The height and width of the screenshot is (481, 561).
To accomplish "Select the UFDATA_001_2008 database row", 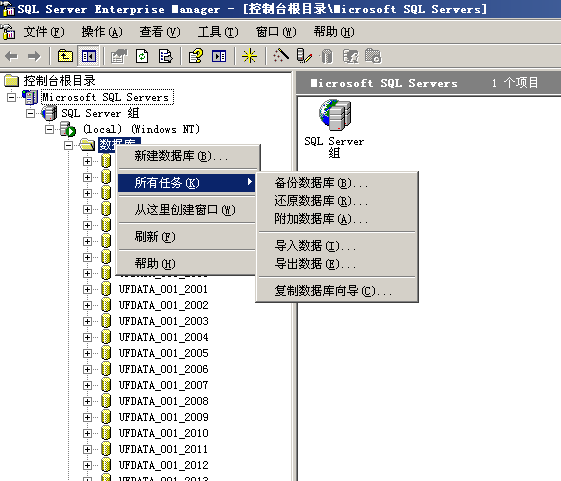I will (x=164, y=401).
